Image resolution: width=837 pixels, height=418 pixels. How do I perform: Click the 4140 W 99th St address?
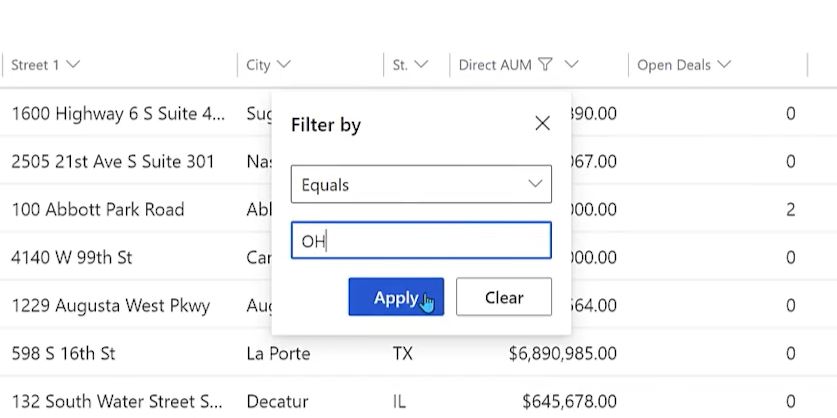click(x=72, y=258)
